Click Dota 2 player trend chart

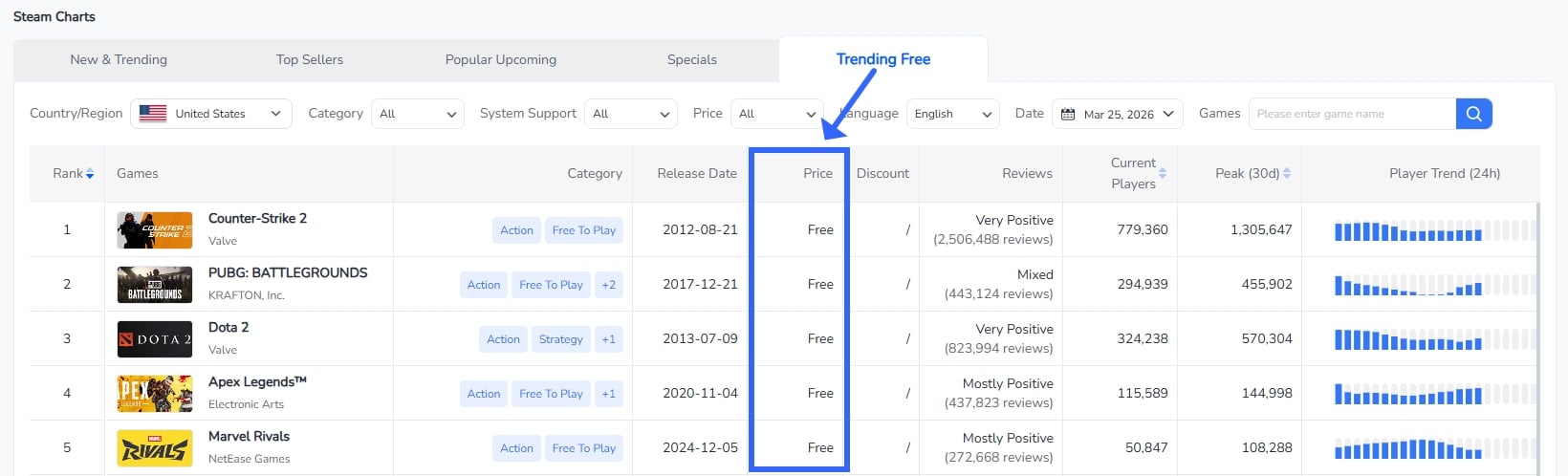(1434, 339)
